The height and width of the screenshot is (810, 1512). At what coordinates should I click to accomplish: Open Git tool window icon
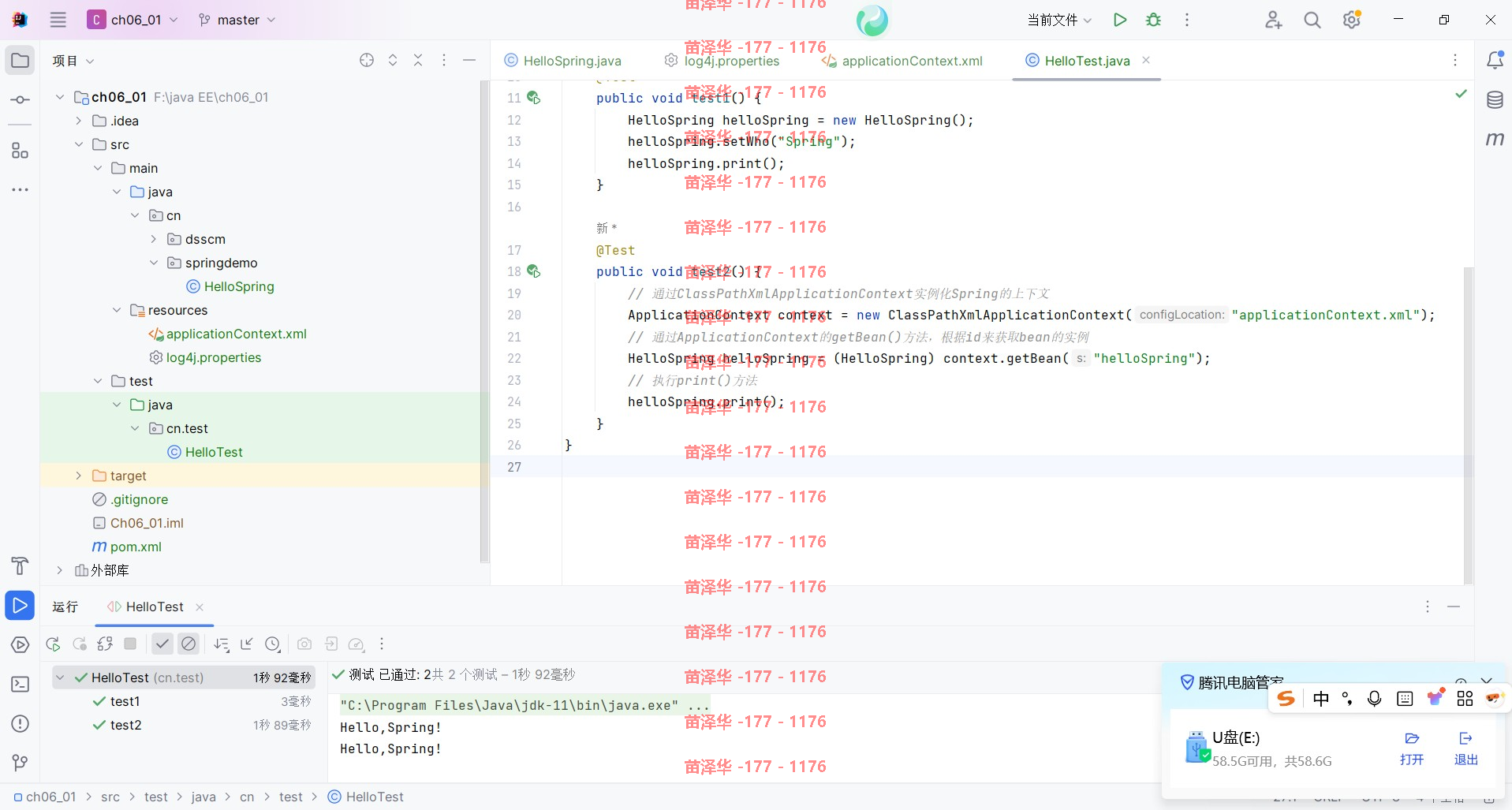(21, 763)
